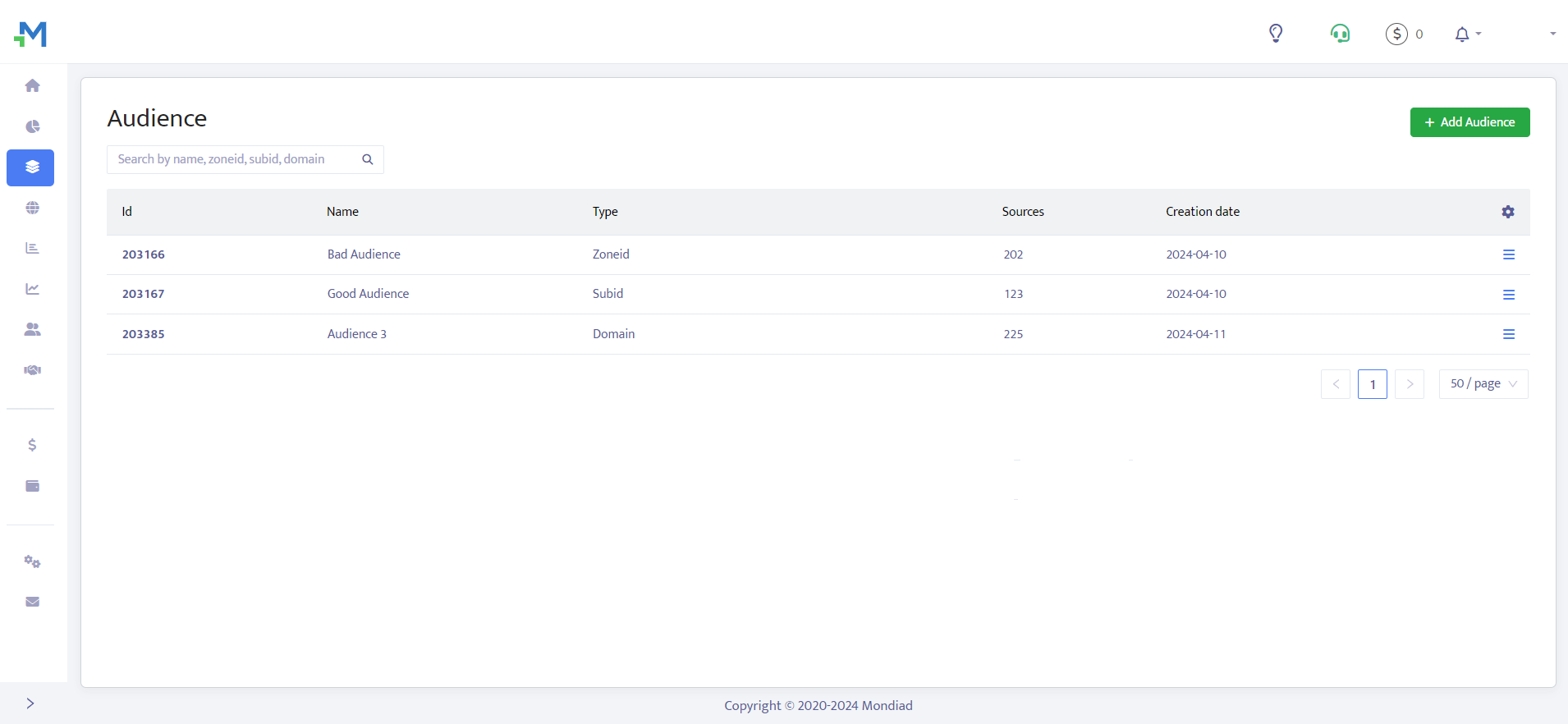Open the two-people users sidebar icon

point(32,329)
